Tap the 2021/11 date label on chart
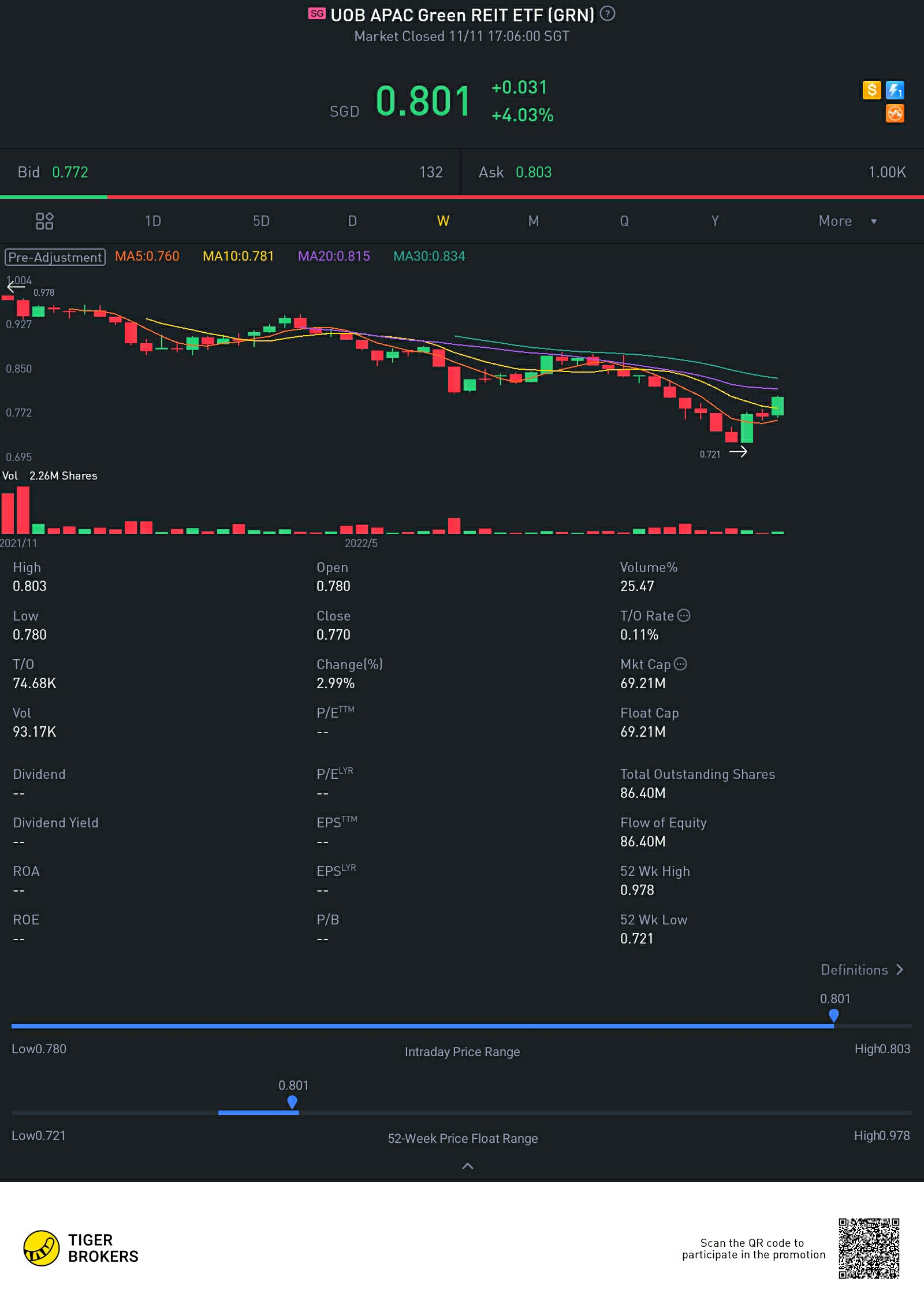This screenshot has width=924, height=1315. pyautogui.click(x=18, y=543)
